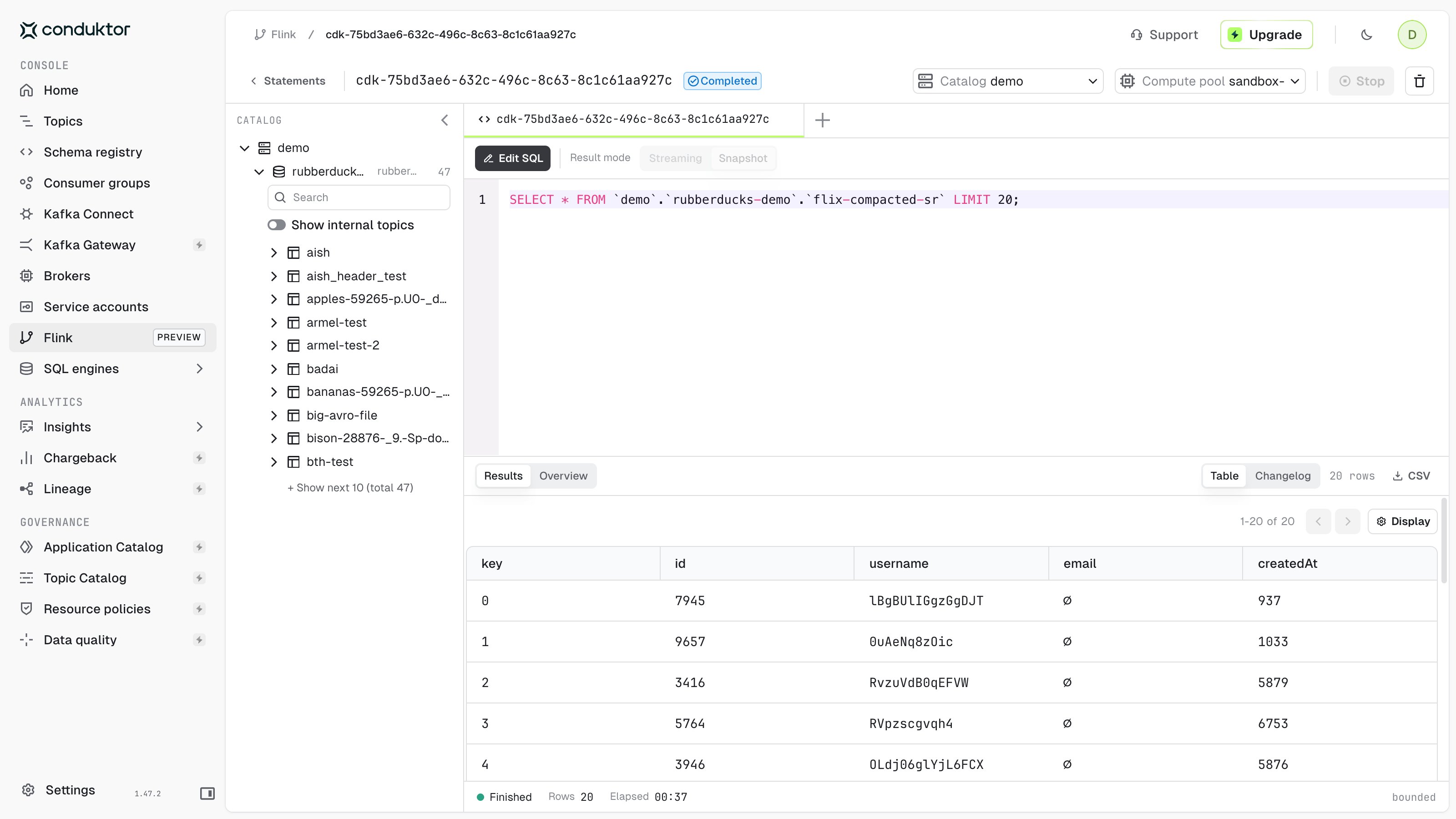This screenshot has height=819, width=1456.
Task: Click the Completed status badge
Action: [x=723, y=81]
